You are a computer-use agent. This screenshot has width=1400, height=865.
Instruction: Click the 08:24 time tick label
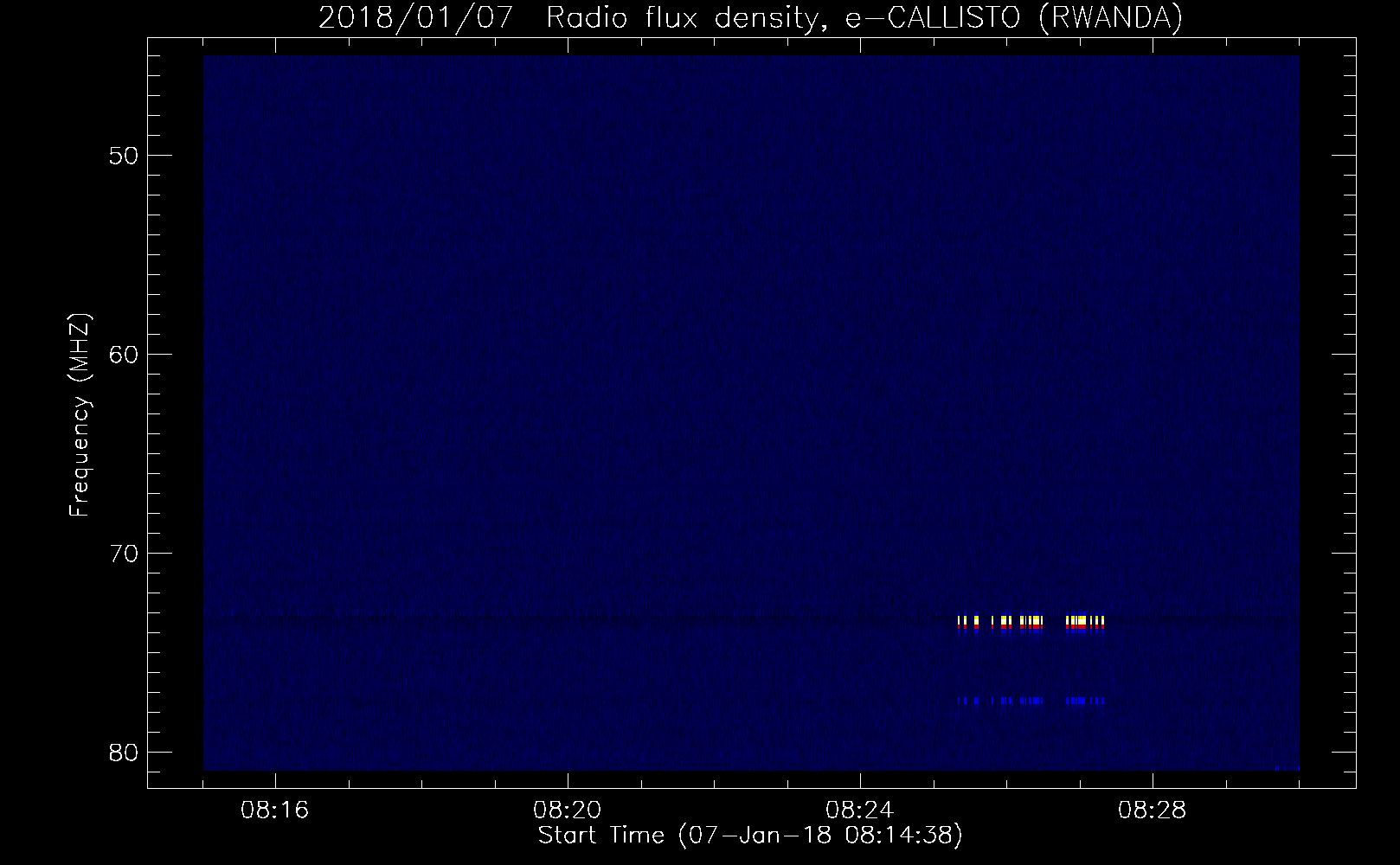click(861, 811)
